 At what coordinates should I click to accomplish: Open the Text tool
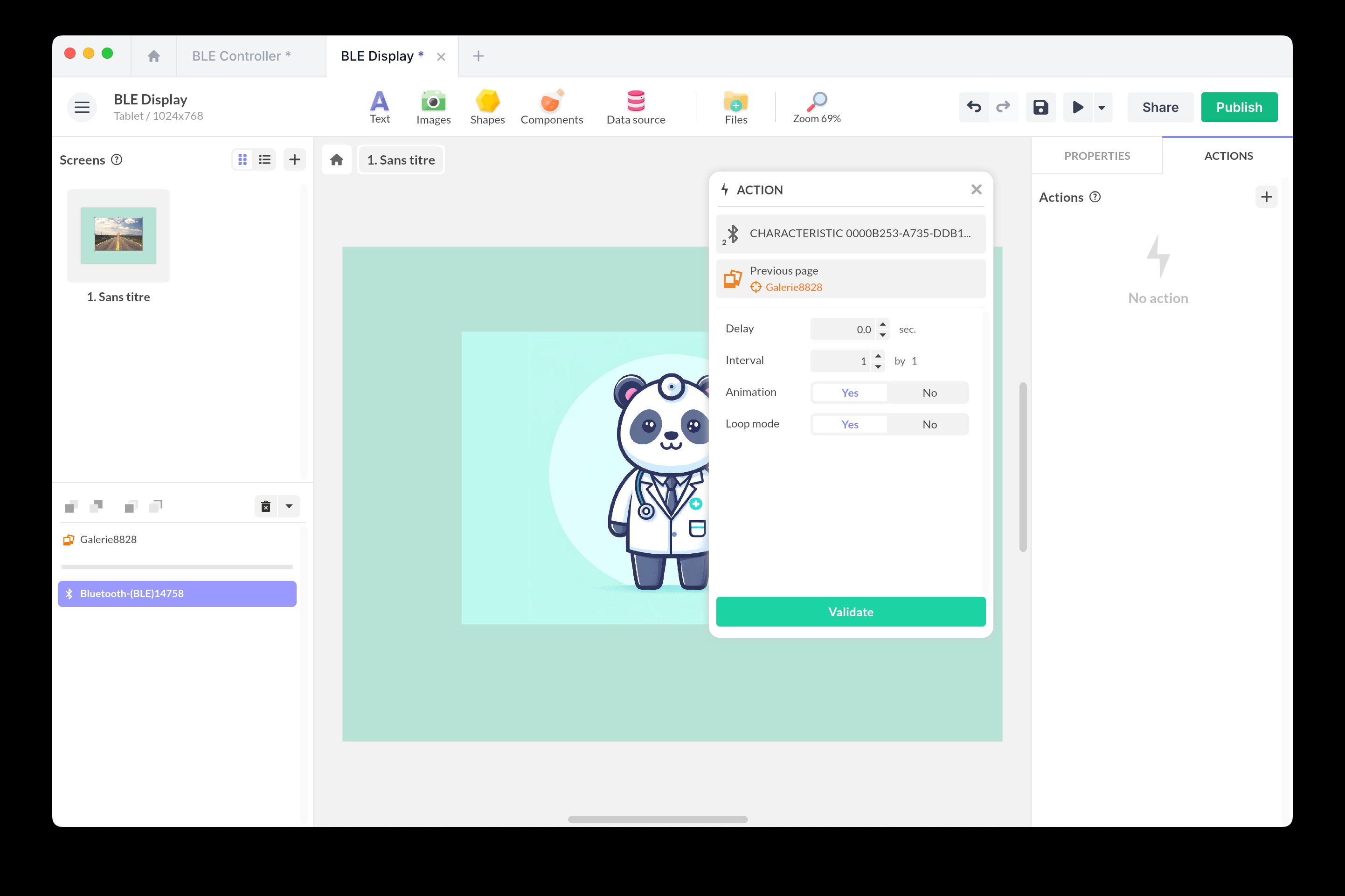pyautogui.click(x=379, y=107)
